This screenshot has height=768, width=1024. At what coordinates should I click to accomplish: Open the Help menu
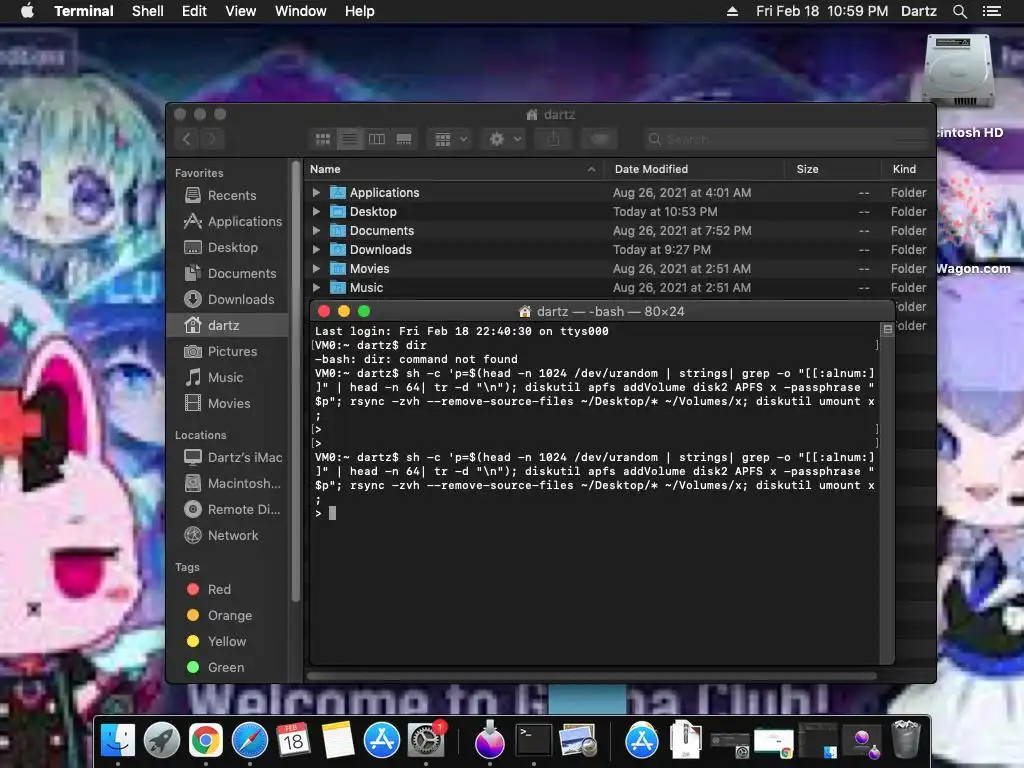pos(359,11)
